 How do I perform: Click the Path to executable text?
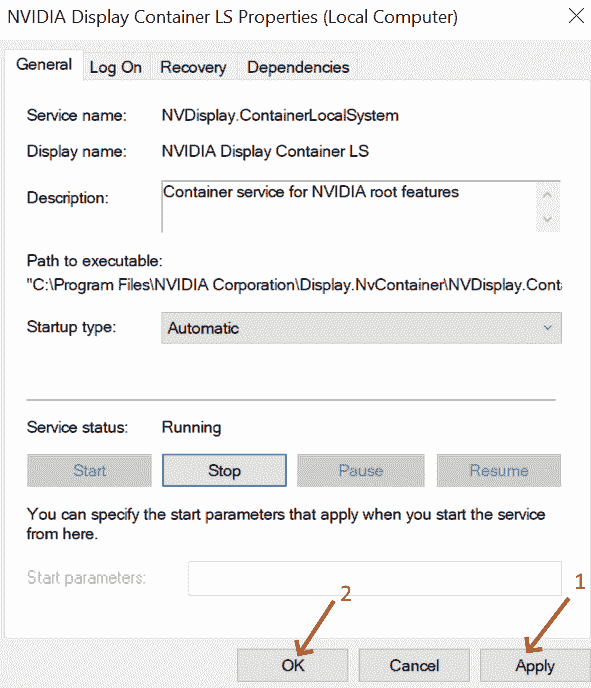coord(294,285)
